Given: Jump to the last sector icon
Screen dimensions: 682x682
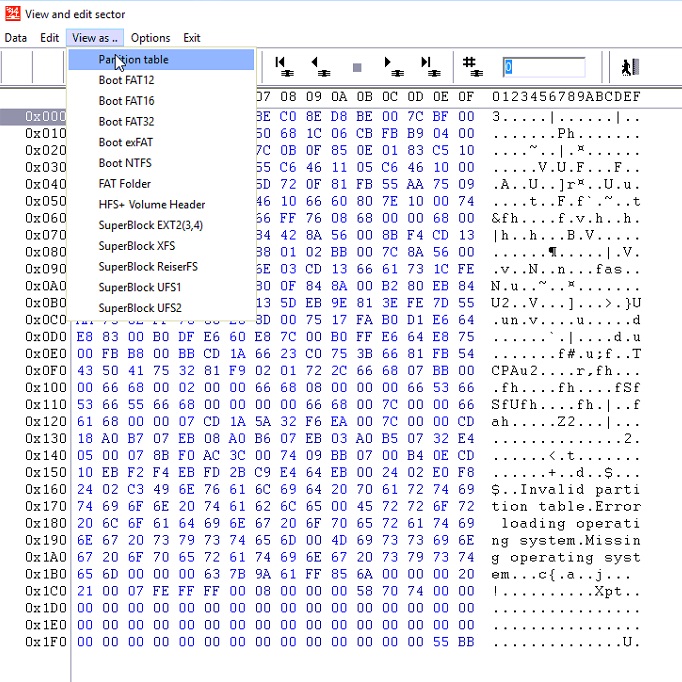Looking at the screenshot, I should click(x=428, y=67).
